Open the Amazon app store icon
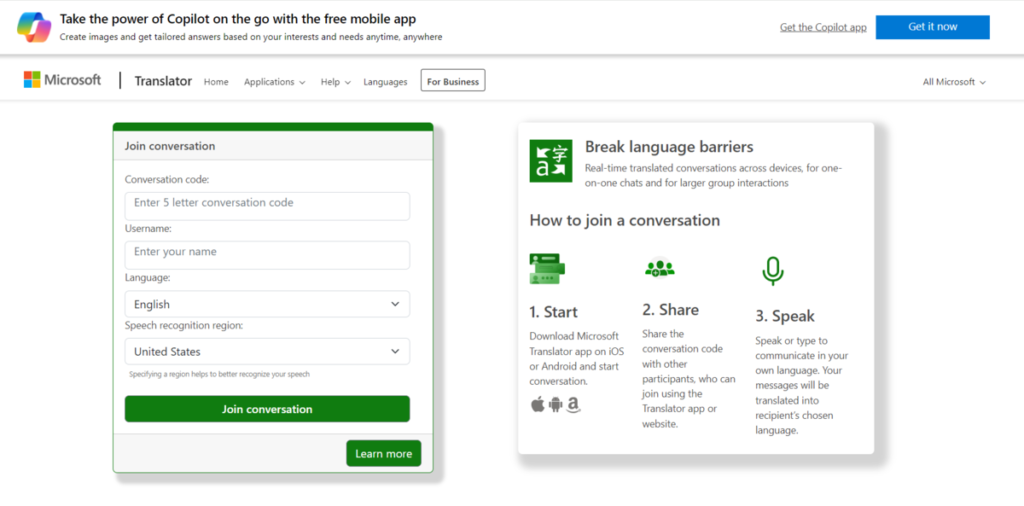This screenshot has width=1024, height=506. pos(574,405)
